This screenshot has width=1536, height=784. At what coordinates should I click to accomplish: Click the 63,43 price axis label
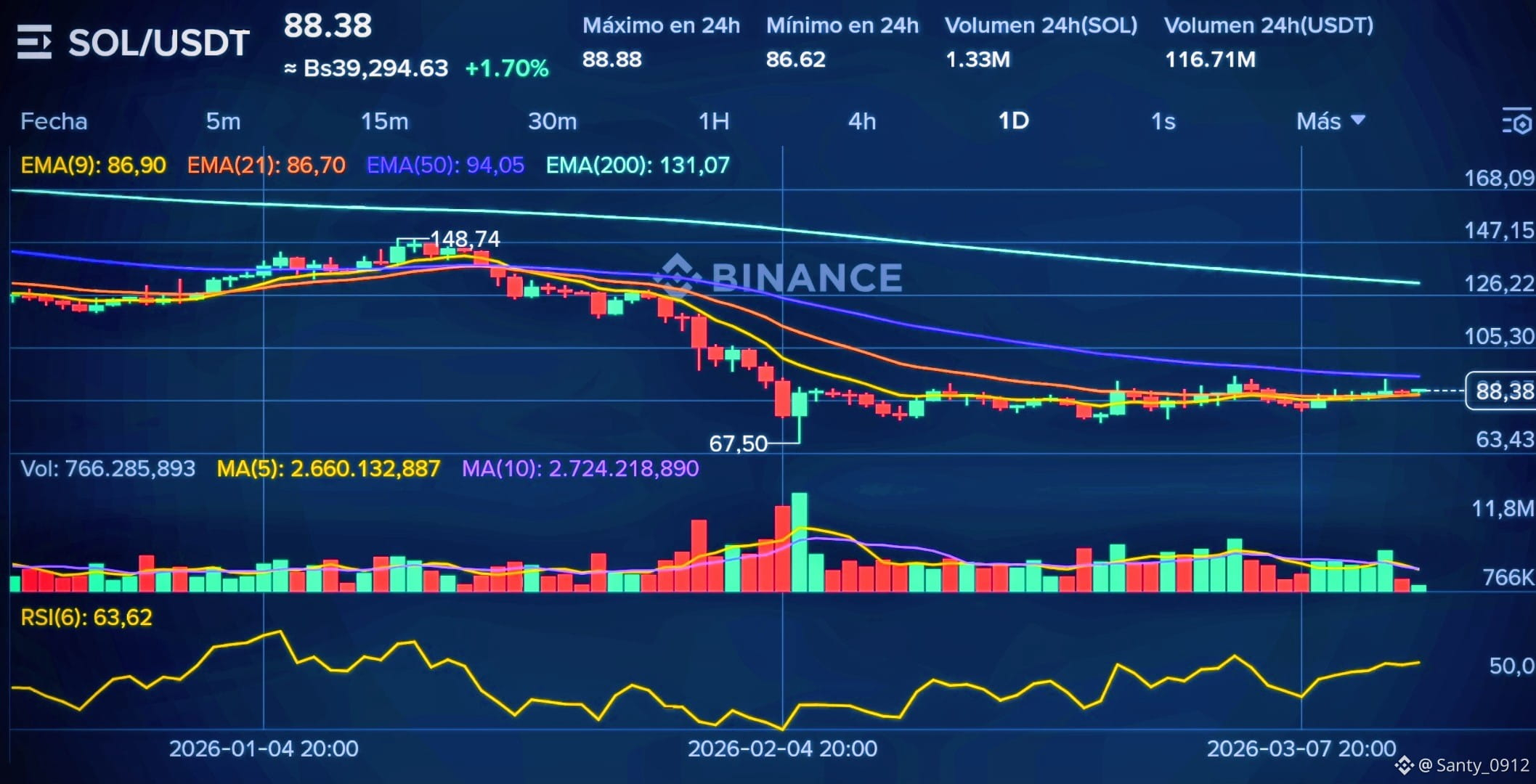1505,440
